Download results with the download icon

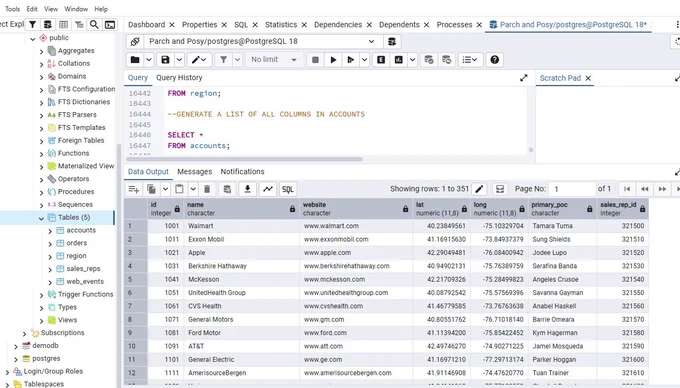click(247, 189)
